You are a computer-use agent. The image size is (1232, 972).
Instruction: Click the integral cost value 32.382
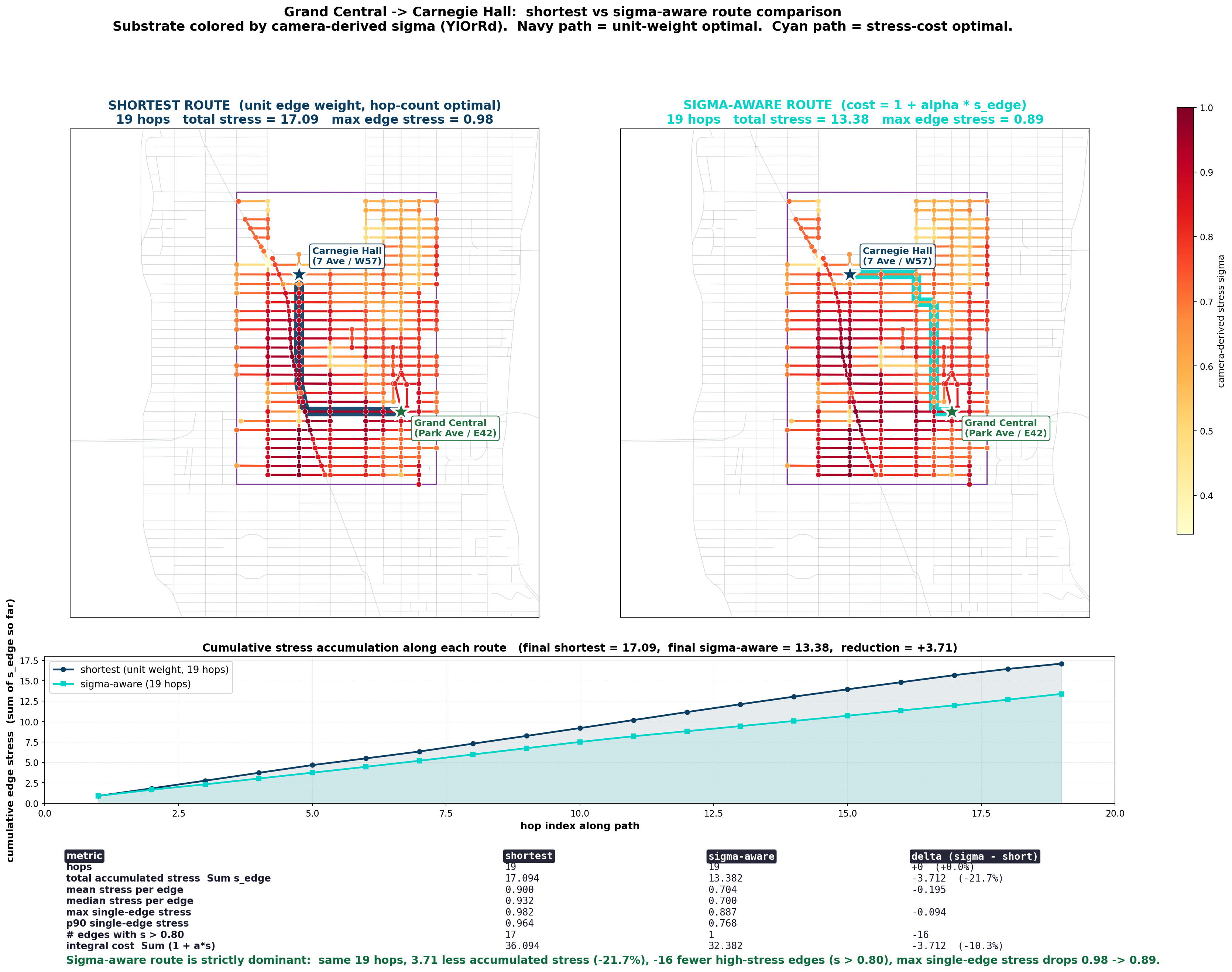pyautogui.click(x=725, y=946)
